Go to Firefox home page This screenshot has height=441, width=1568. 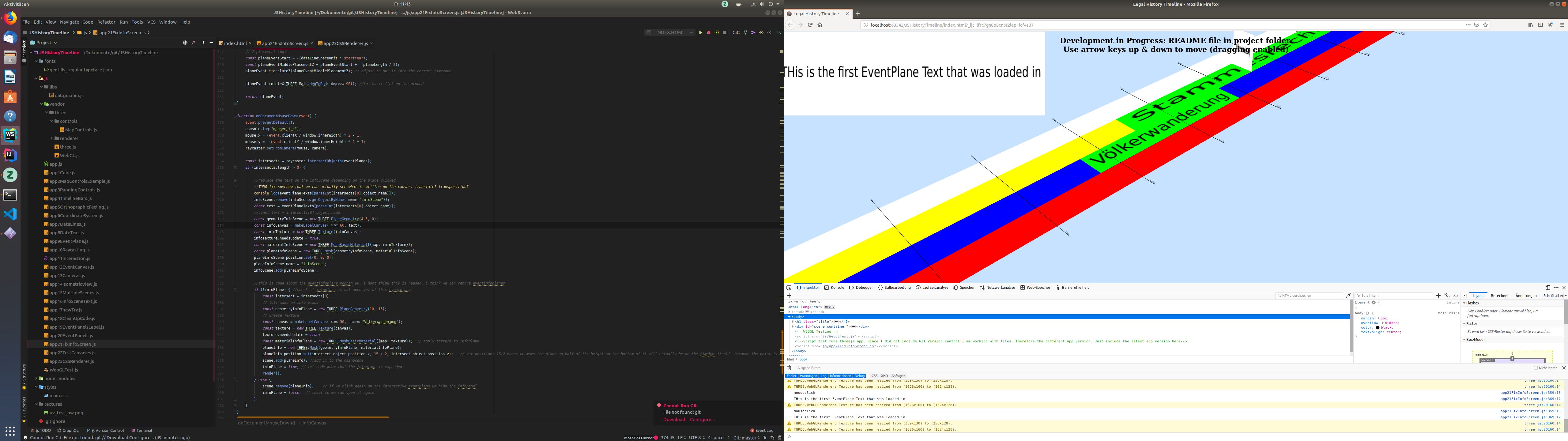820,25
